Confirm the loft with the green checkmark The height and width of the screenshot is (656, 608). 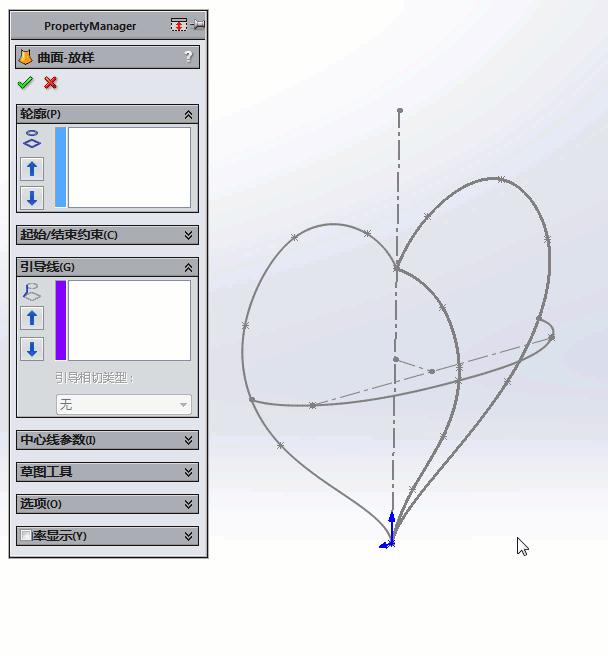pyautogui.click(x=25, y=82)
